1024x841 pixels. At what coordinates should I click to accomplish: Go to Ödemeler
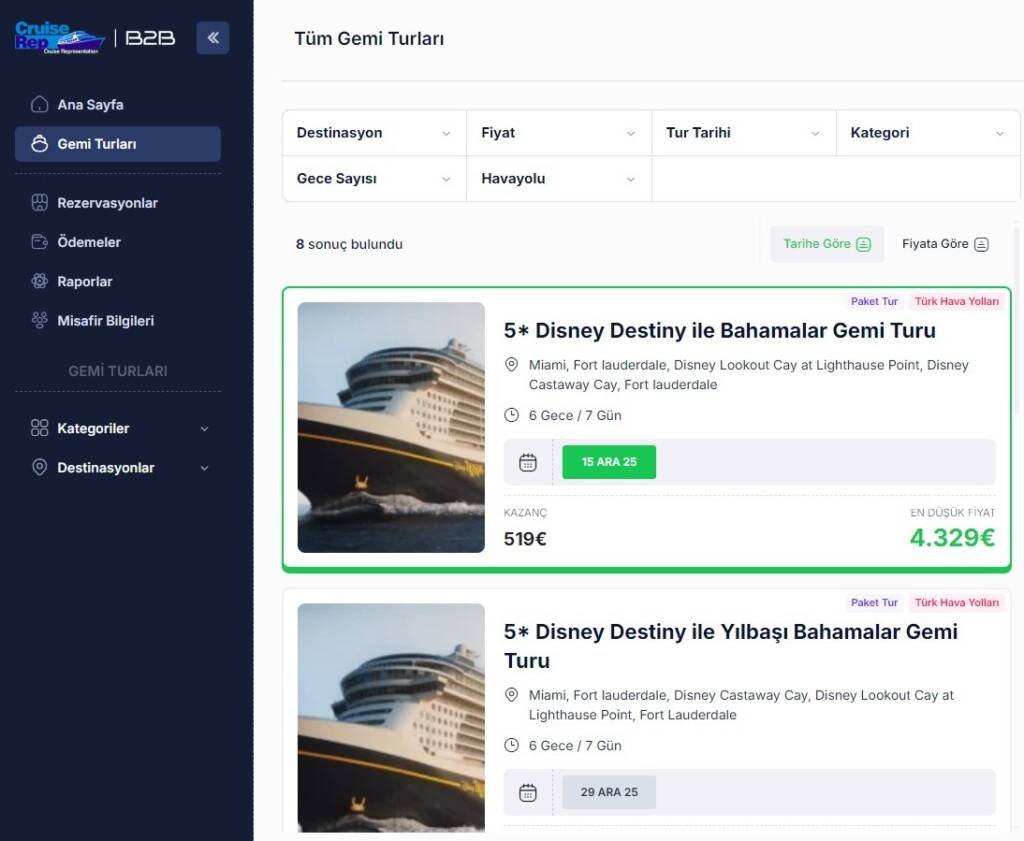(118, 242)
